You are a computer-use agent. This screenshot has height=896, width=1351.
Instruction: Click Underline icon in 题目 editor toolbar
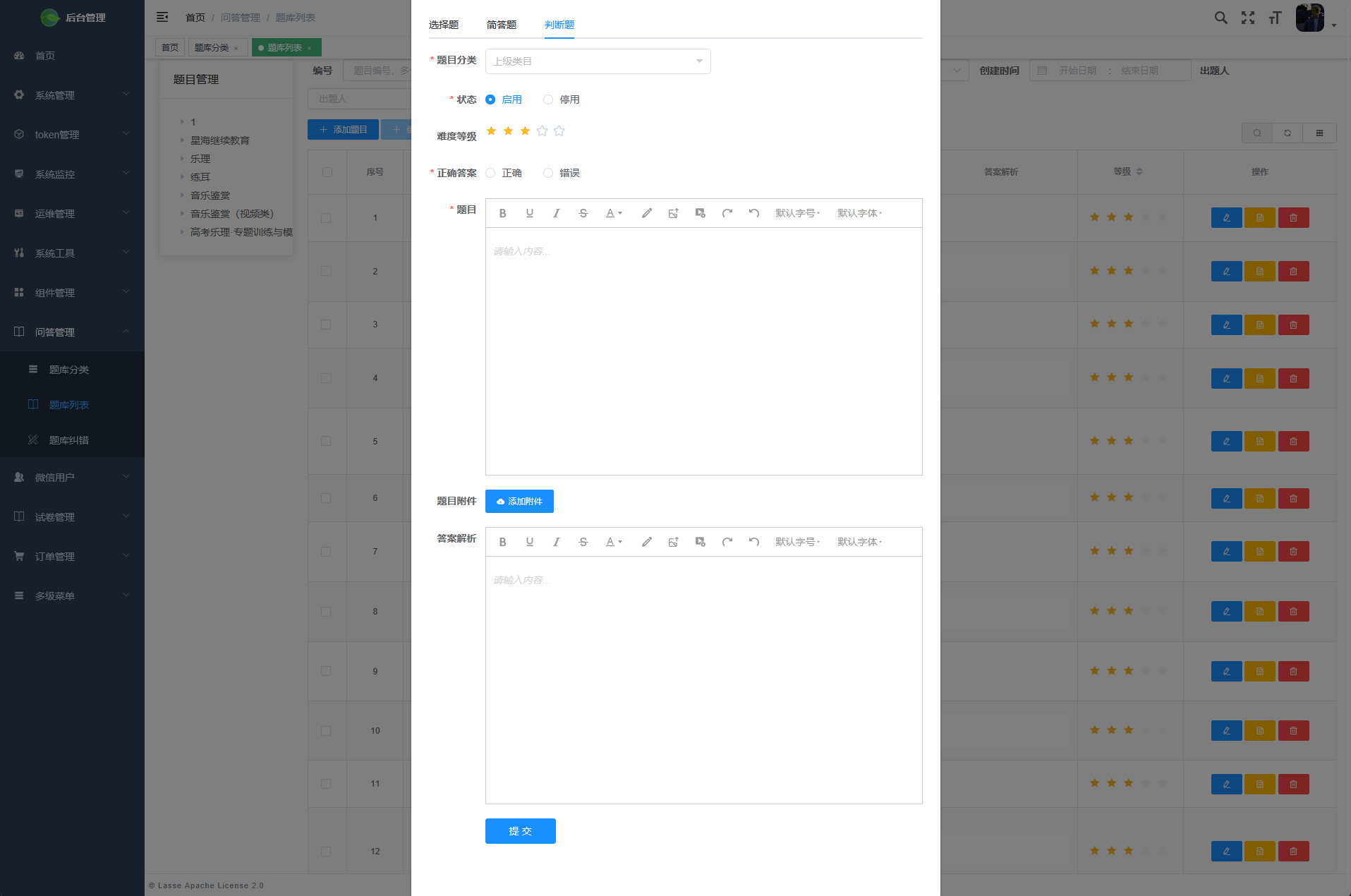529,213
